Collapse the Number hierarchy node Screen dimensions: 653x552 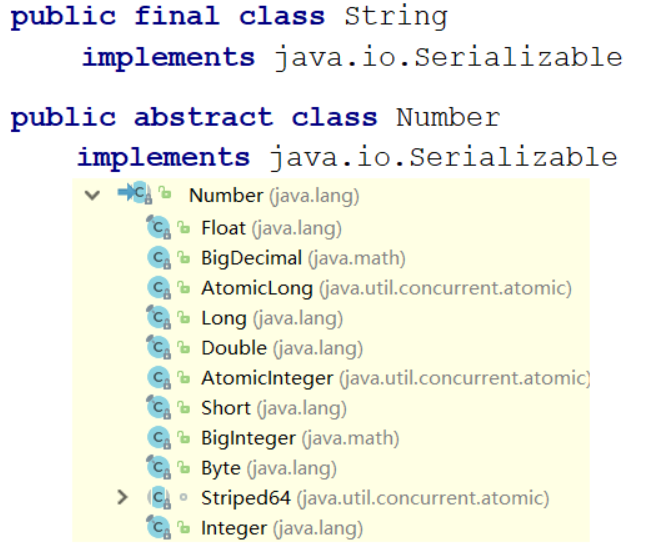[x=92, y=195]
